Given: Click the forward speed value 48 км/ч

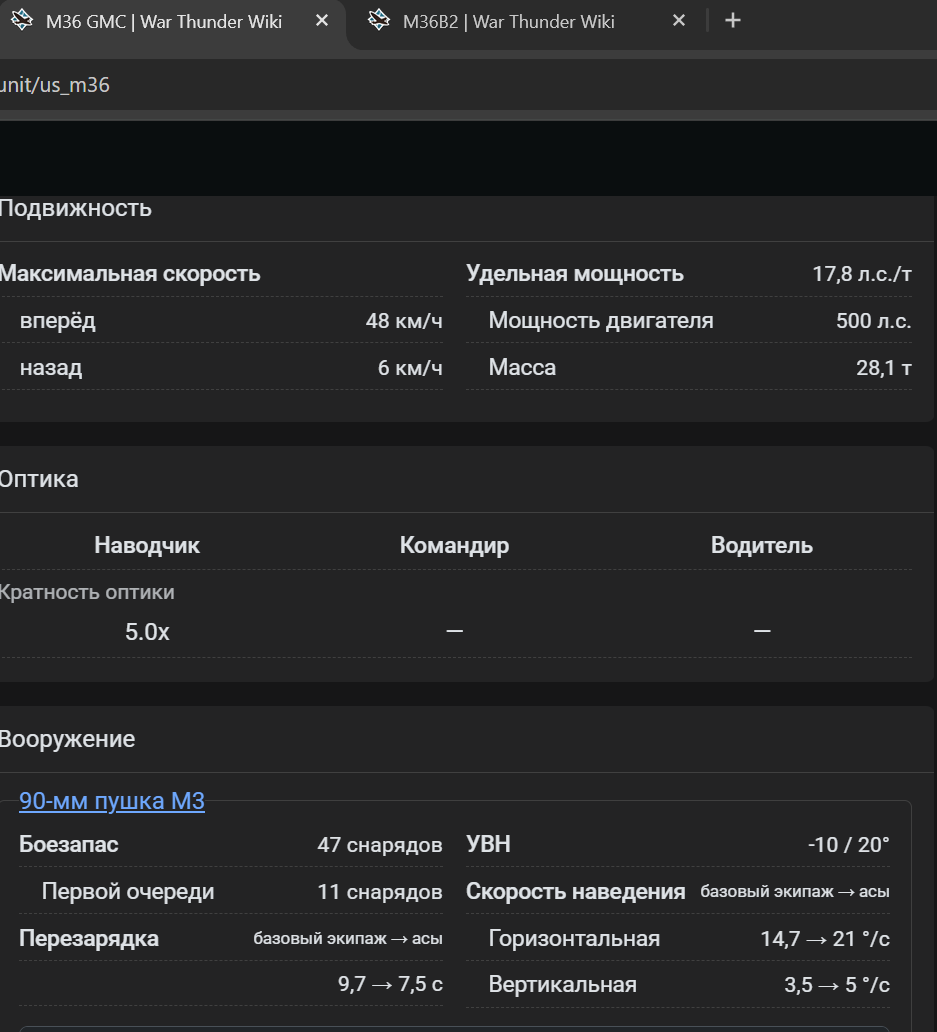Looking at the screenshot, I should 404,321.
